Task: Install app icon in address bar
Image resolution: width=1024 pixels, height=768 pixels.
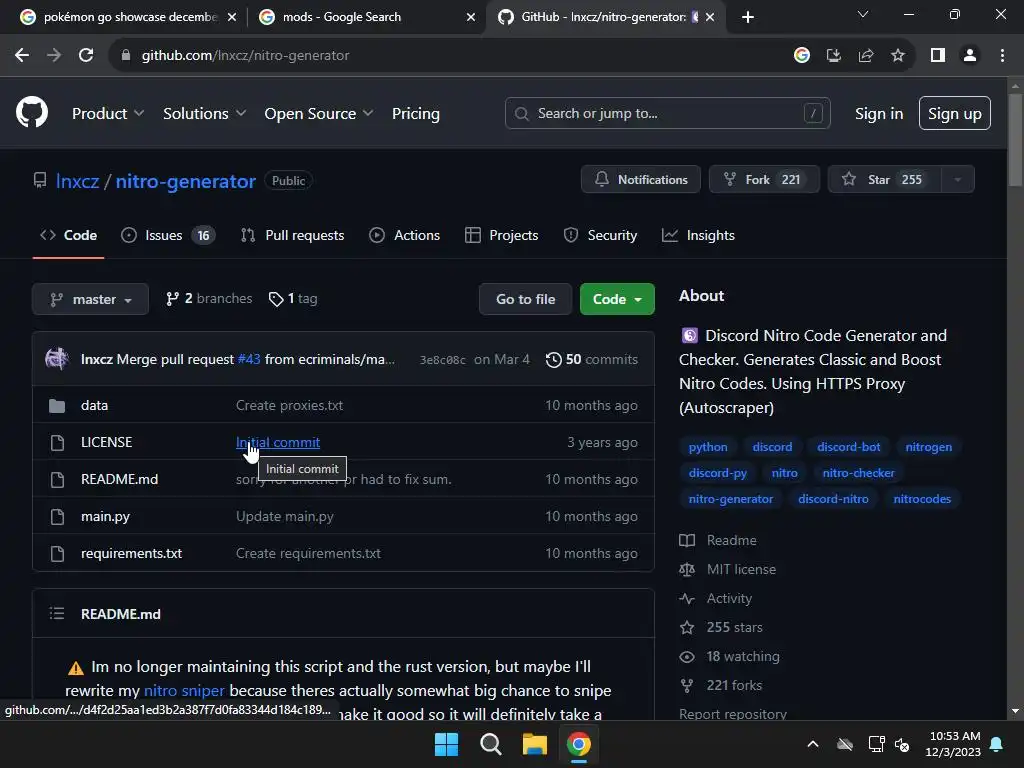Action: [x=834, y=56]
